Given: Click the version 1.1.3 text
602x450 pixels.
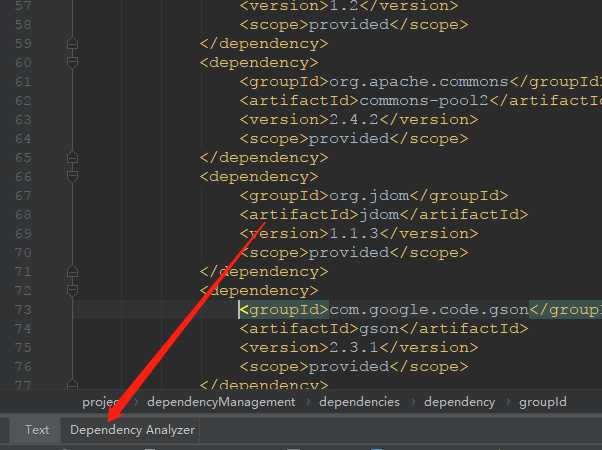Looking at the screenshot, I should pos(354,233).
